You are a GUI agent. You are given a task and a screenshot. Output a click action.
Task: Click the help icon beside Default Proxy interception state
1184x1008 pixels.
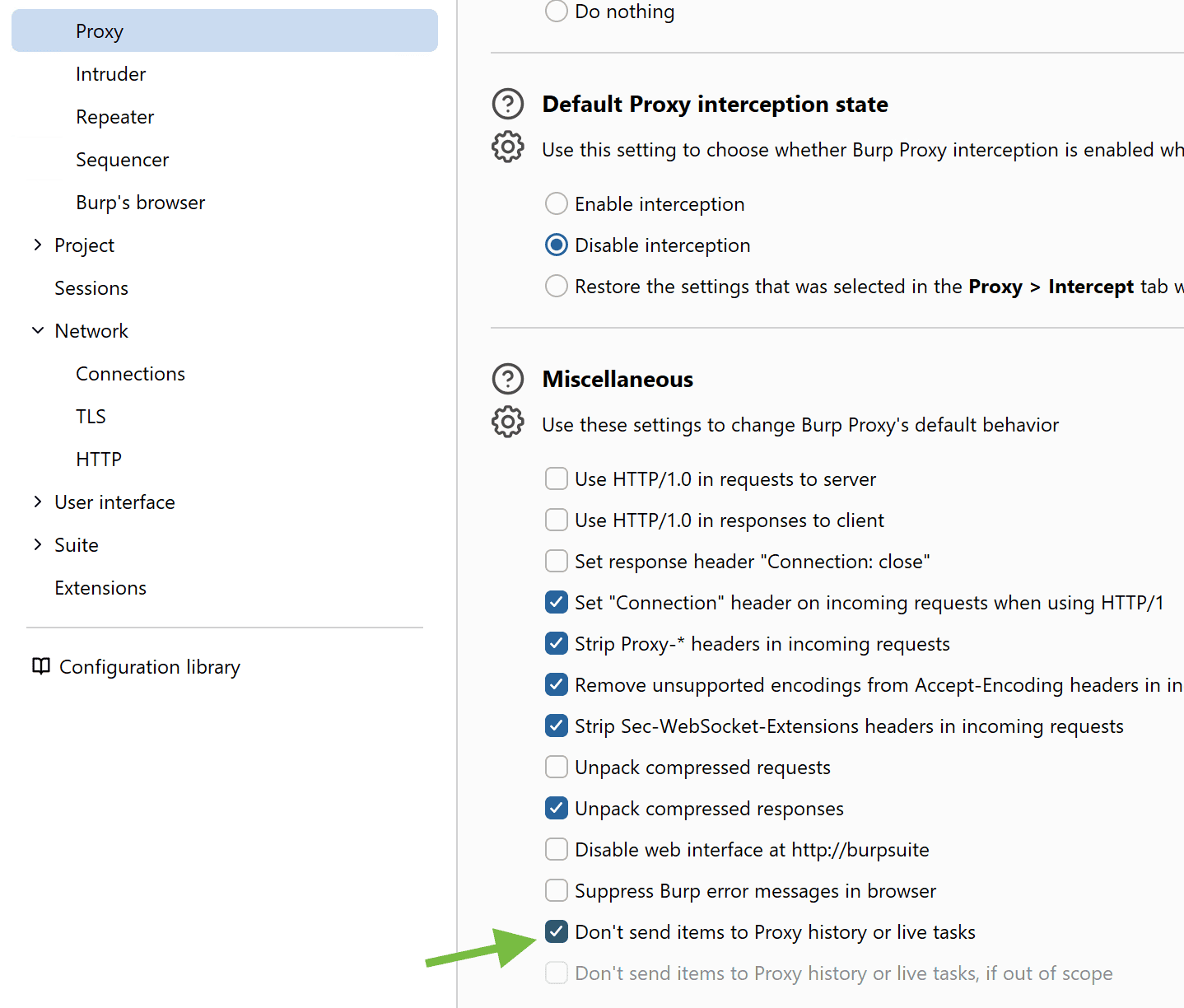coord(507,104)
